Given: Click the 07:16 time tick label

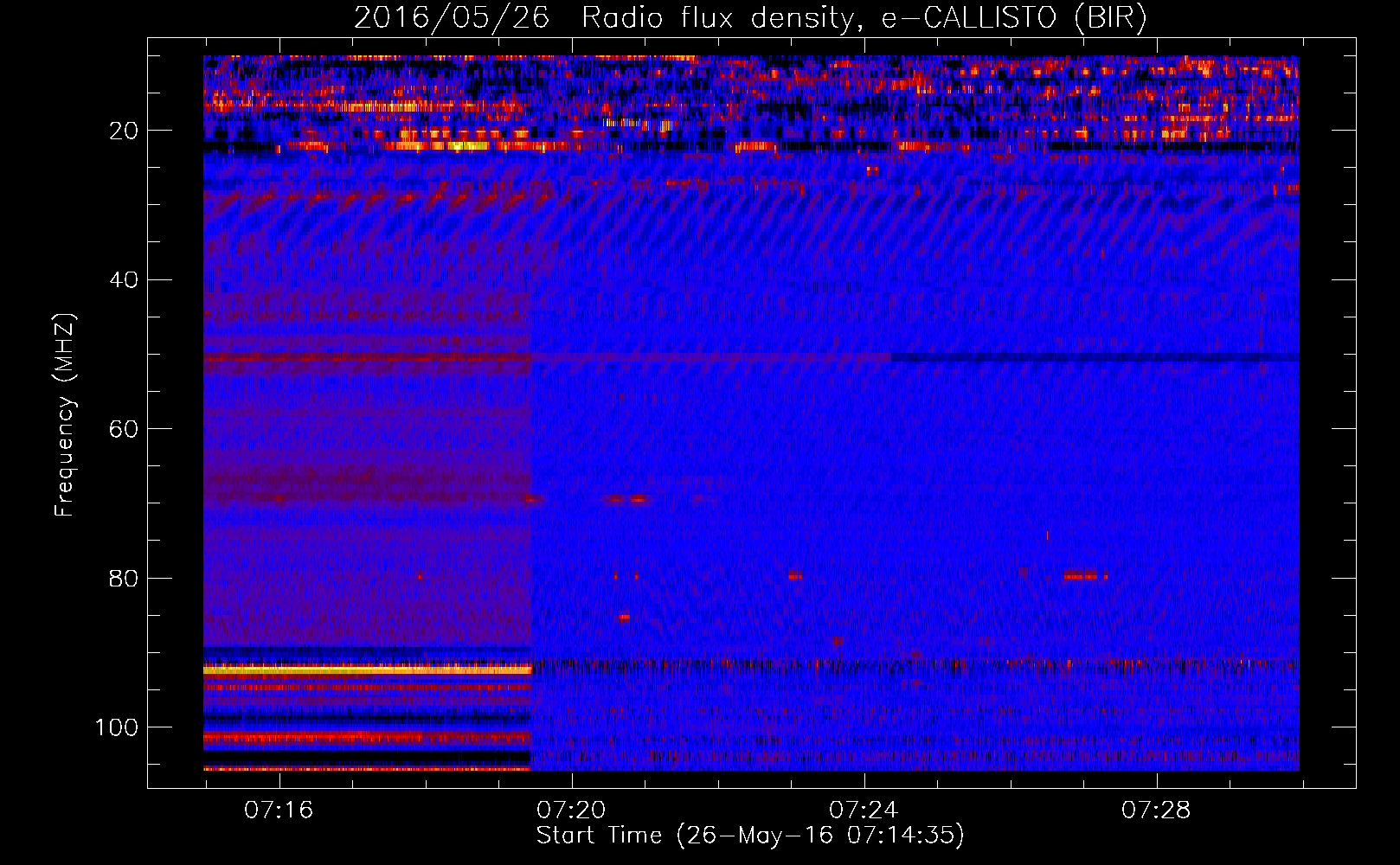Looking at the screenshot, I should tap(279, 811).
